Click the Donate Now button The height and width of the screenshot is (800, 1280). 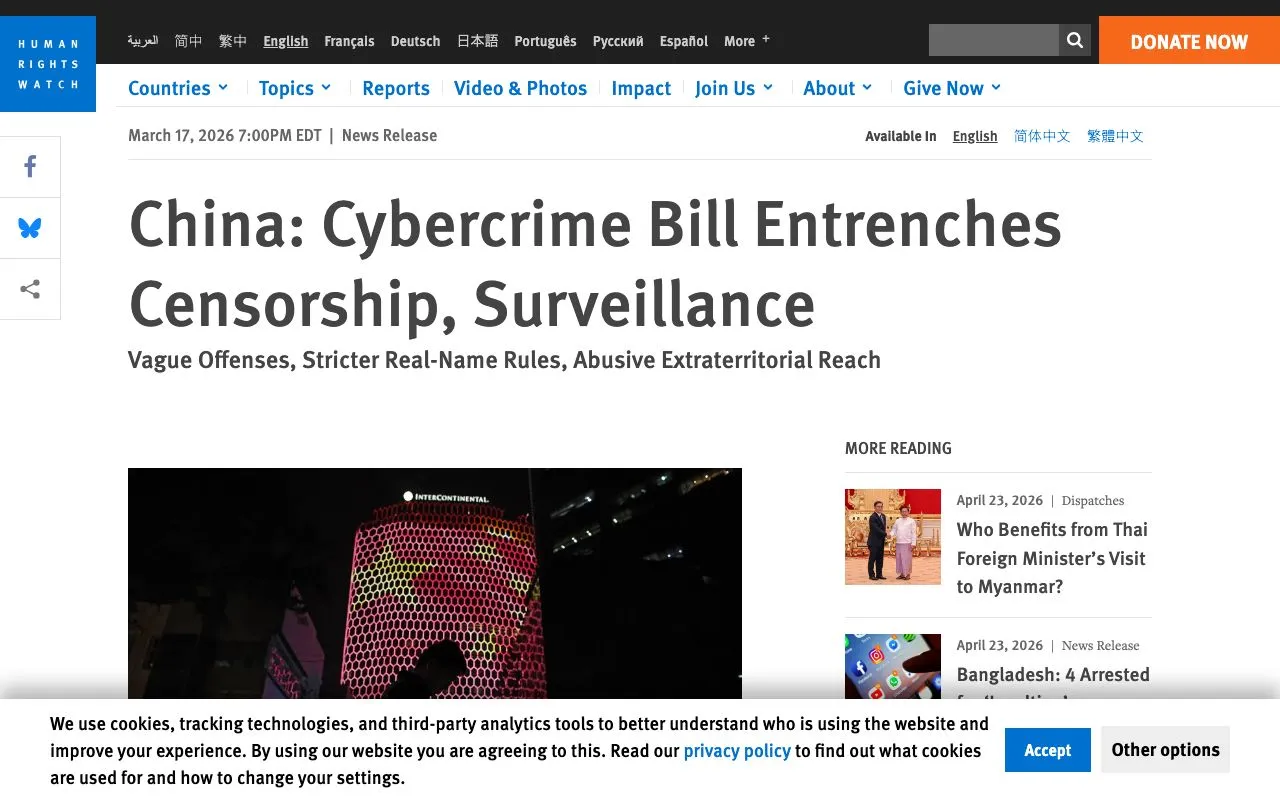point(1189,41)
